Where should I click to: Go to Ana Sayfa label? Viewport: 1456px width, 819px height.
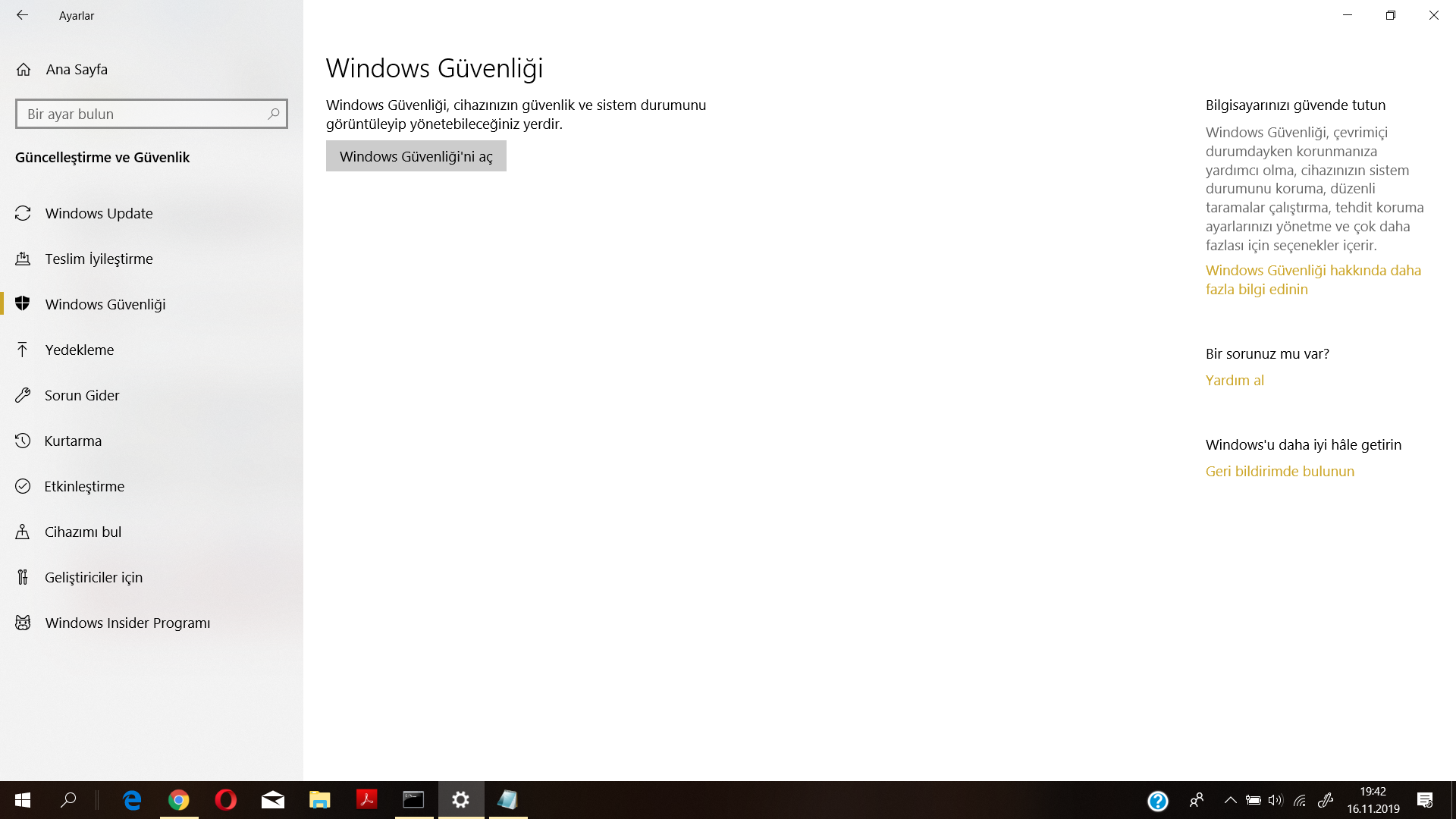coord(77,70)
